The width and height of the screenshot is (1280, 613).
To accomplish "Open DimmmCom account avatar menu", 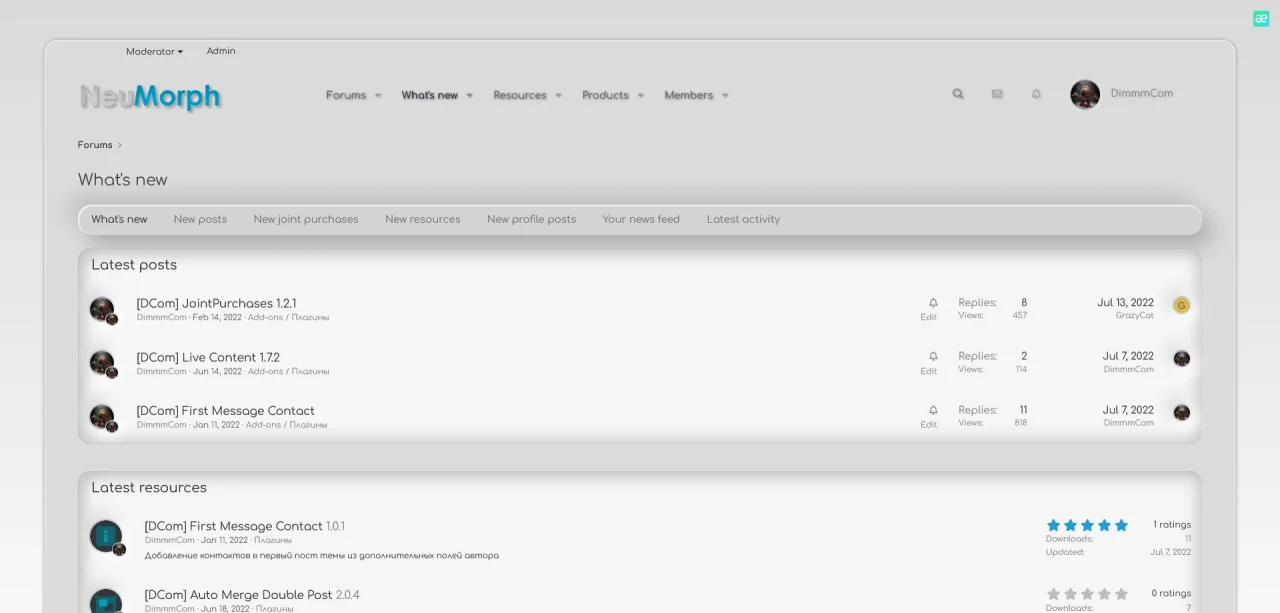I will pyautogui.click(x=1085, y=94).
